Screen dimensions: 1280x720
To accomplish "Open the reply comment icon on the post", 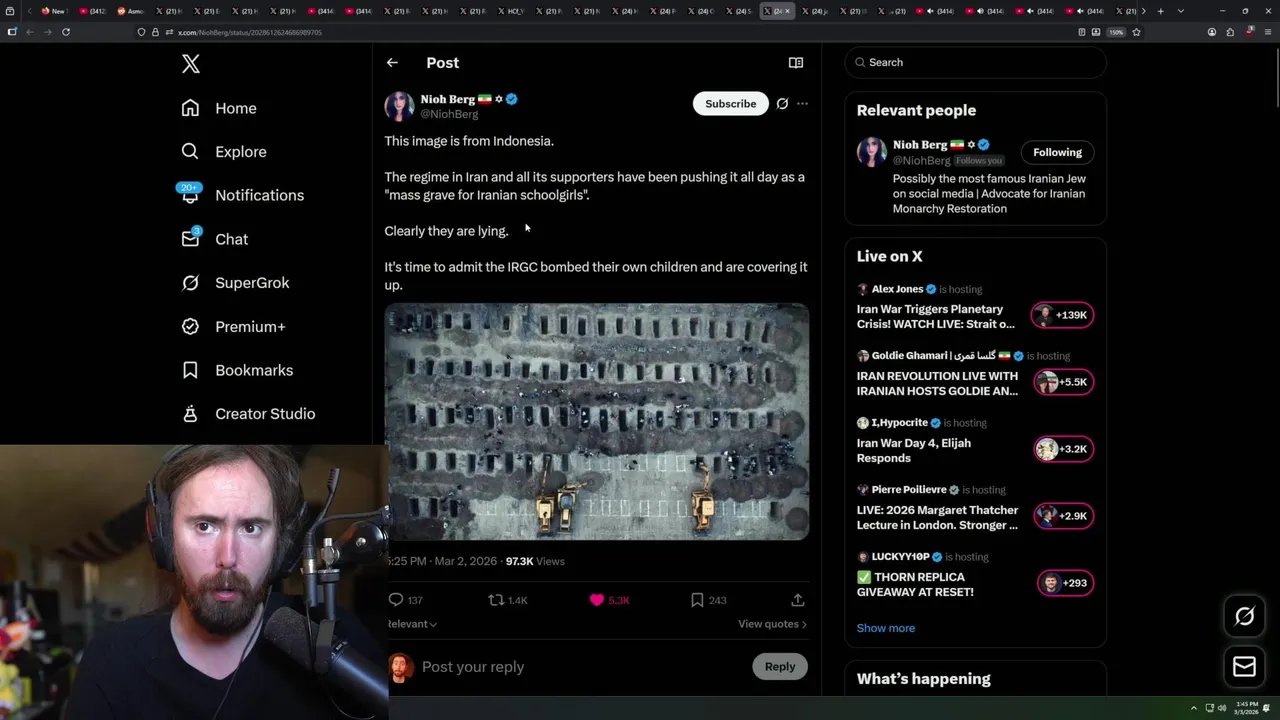I will point(396,600).
